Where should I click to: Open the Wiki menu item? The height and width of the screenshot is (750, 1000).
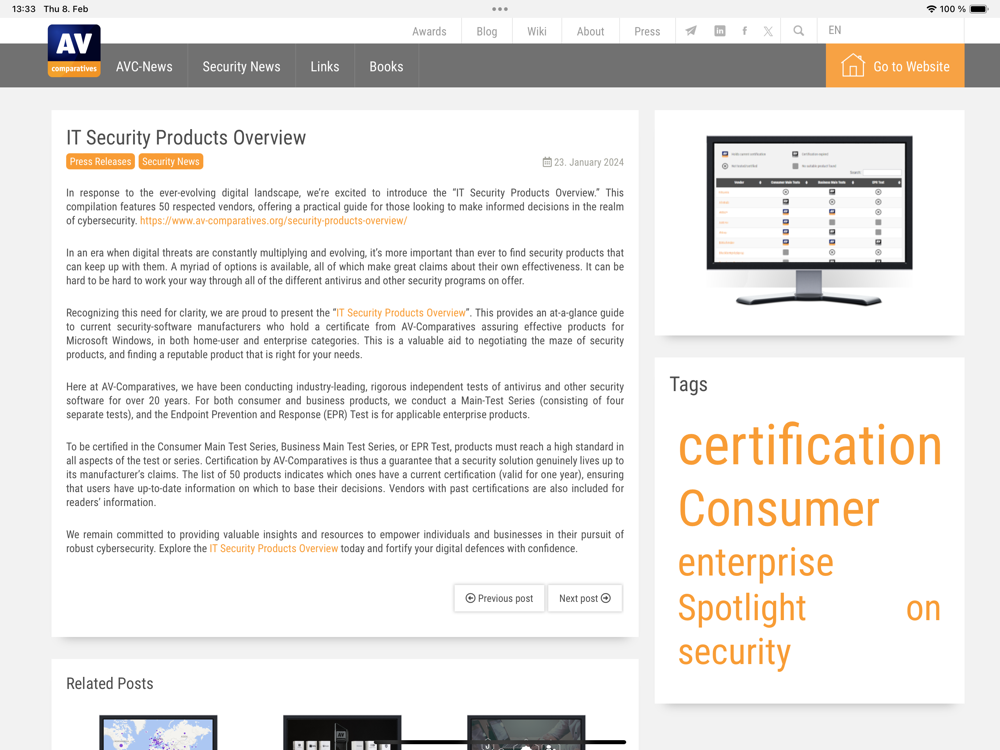pyautogui.click(x=536, y=31)
